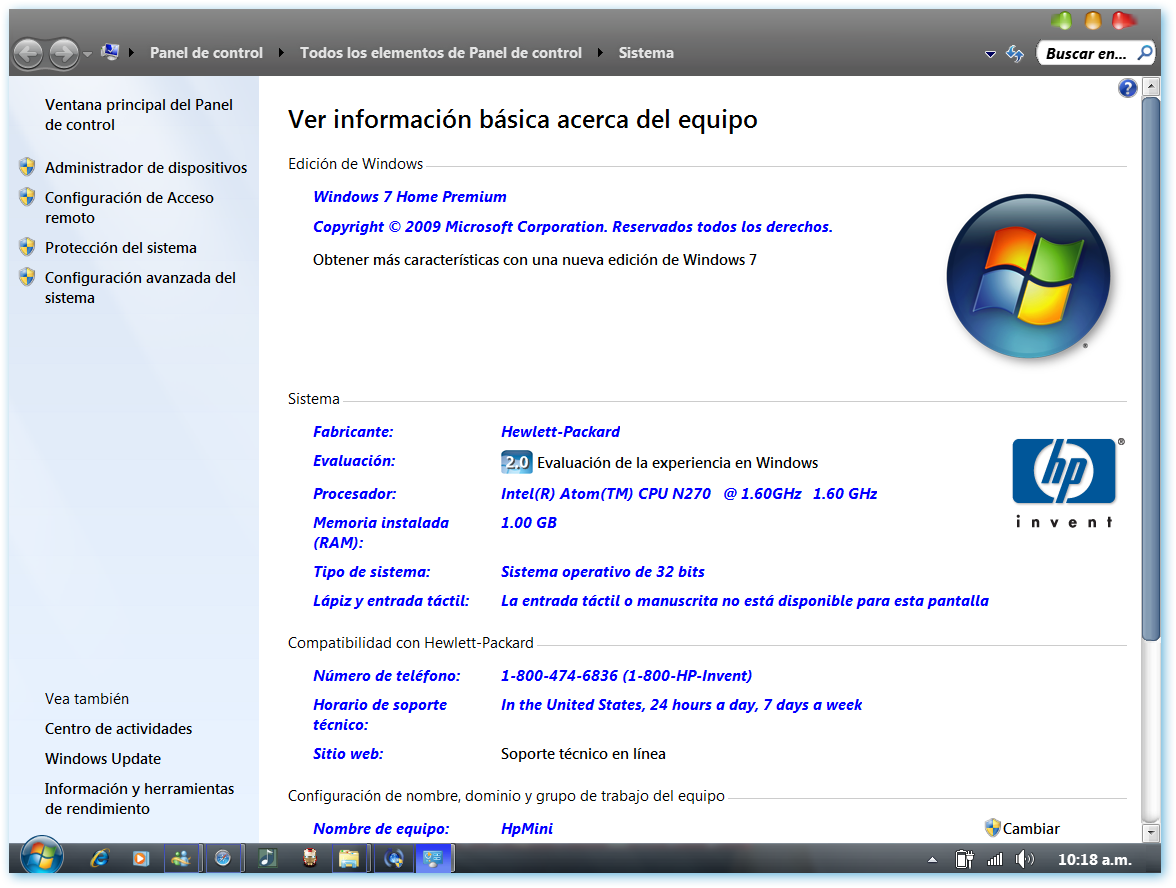1176x888 pixels.
Task: Click the refresh icon in address bar
Action: pyautogui.click(x=1015, y=53)
